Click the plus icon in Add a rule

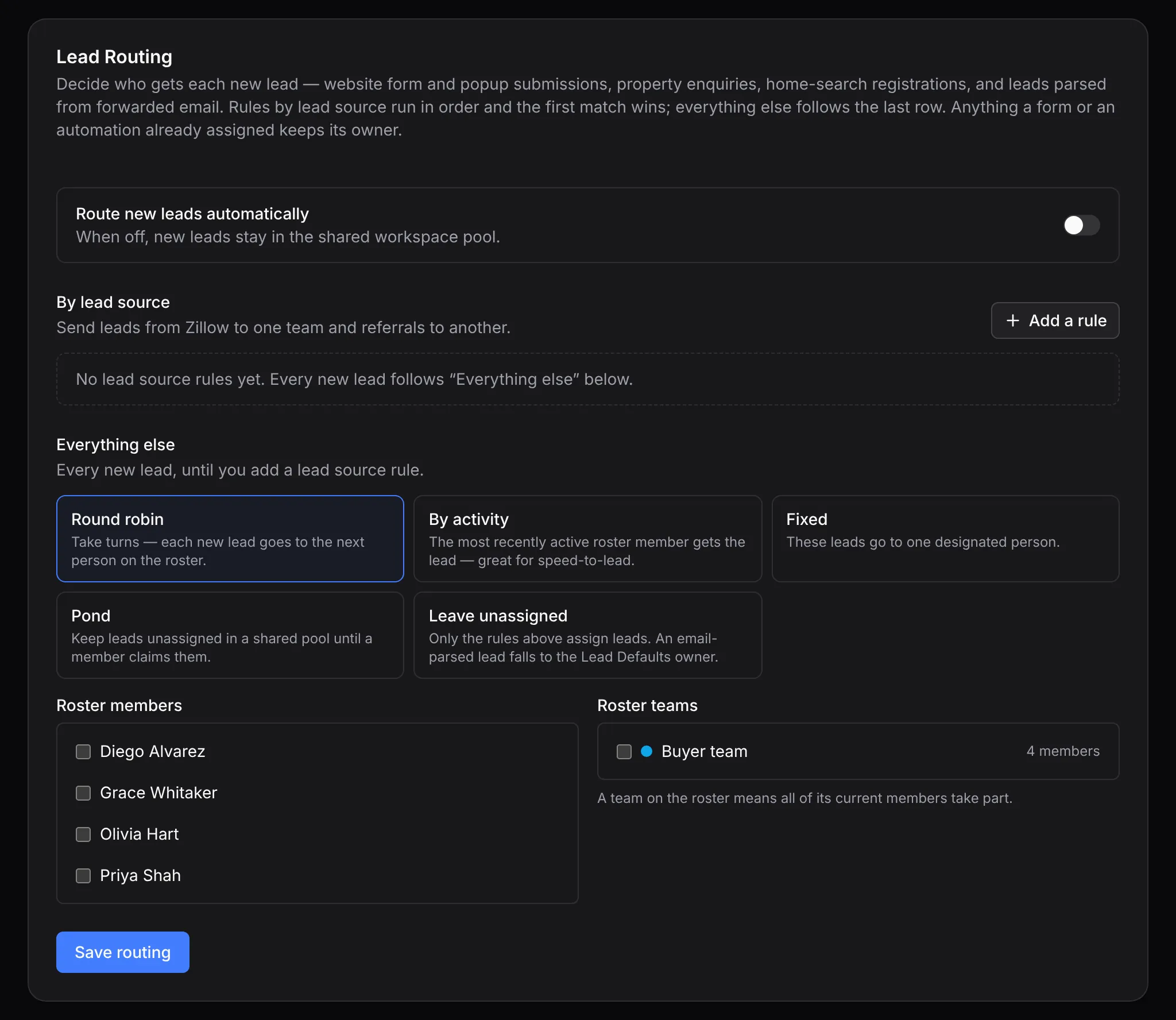pyautogui.click(x=1013, y=320)
